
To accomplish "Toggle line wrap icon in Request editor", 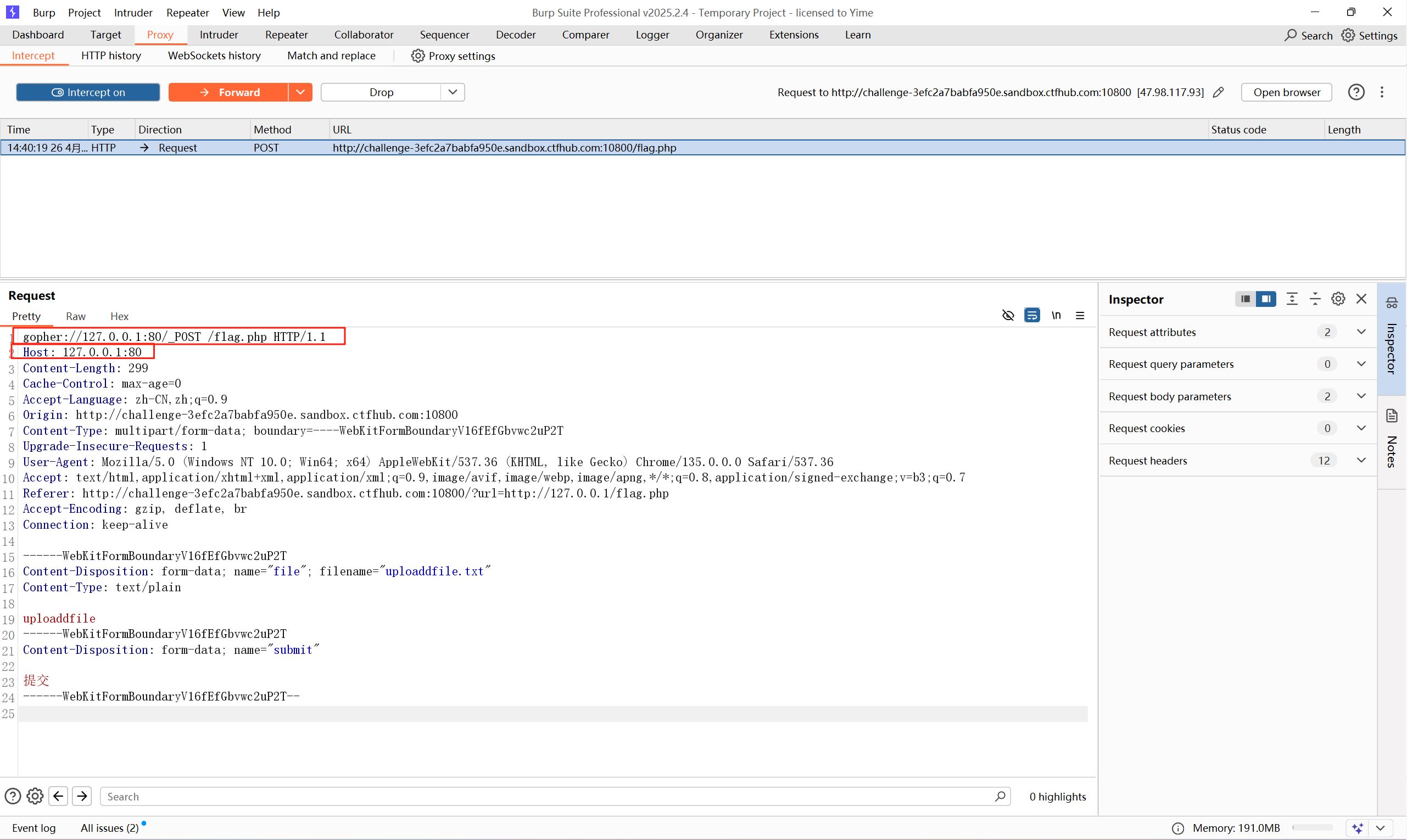I will (1032, 315).
